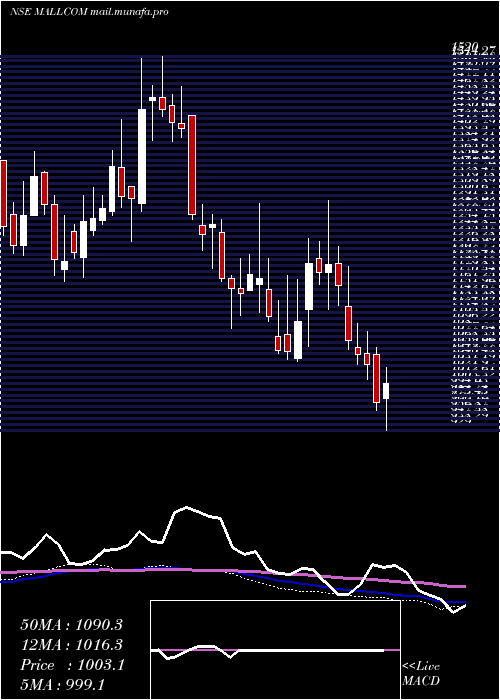The height and width of the screenshot is (700, 500).
Task: Click inside the MACD indicator box
Action: (x=275, y=650)
